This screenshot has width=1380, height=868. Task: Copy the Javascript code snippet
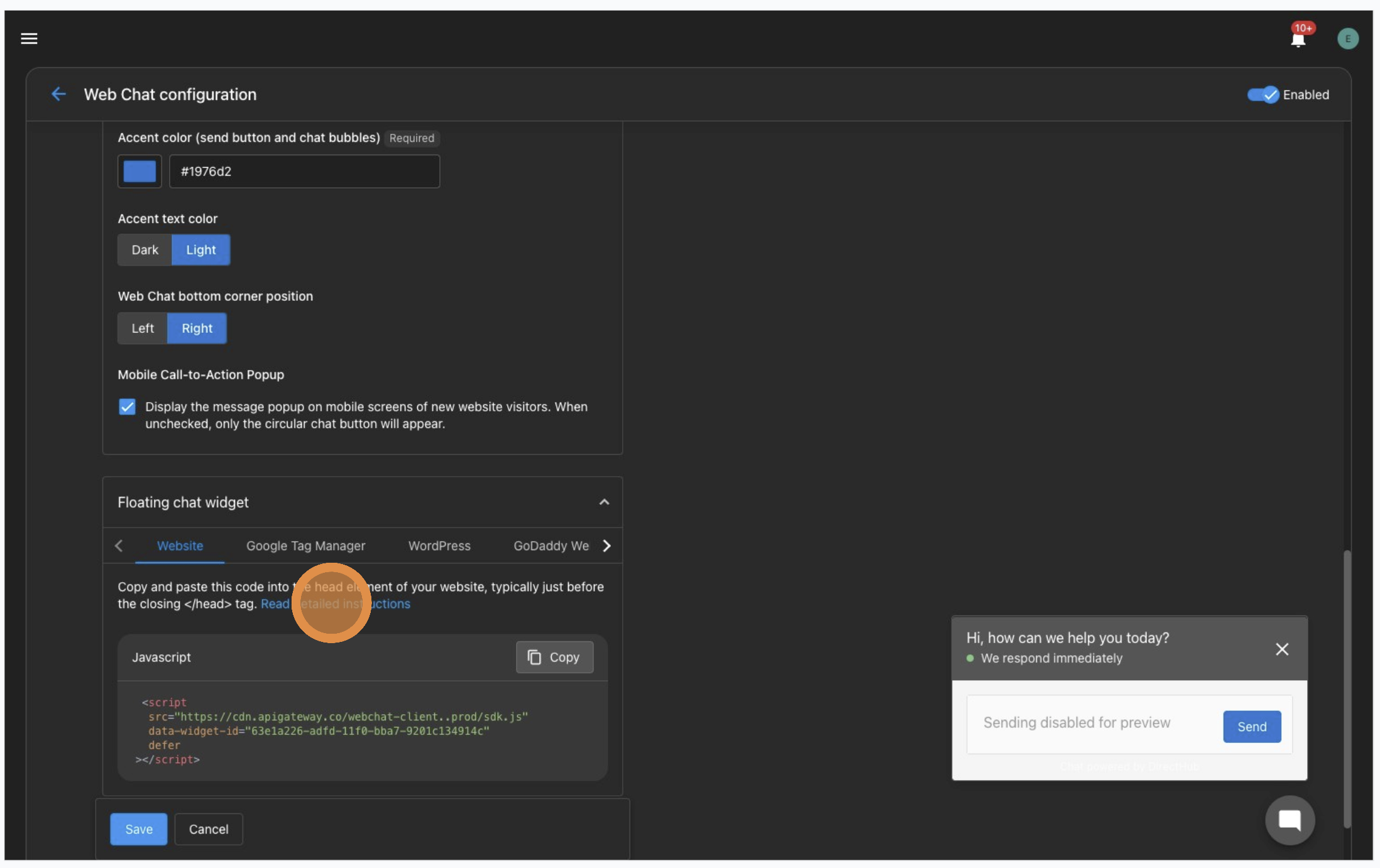(554, 657)
